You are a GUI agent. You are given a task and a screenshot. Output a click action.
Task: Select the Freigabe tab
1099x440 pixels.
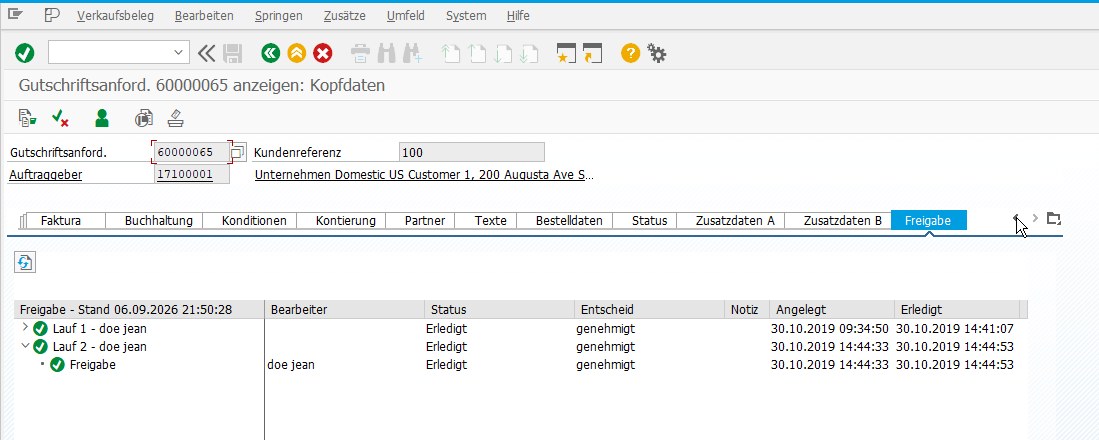pos(928,220)
